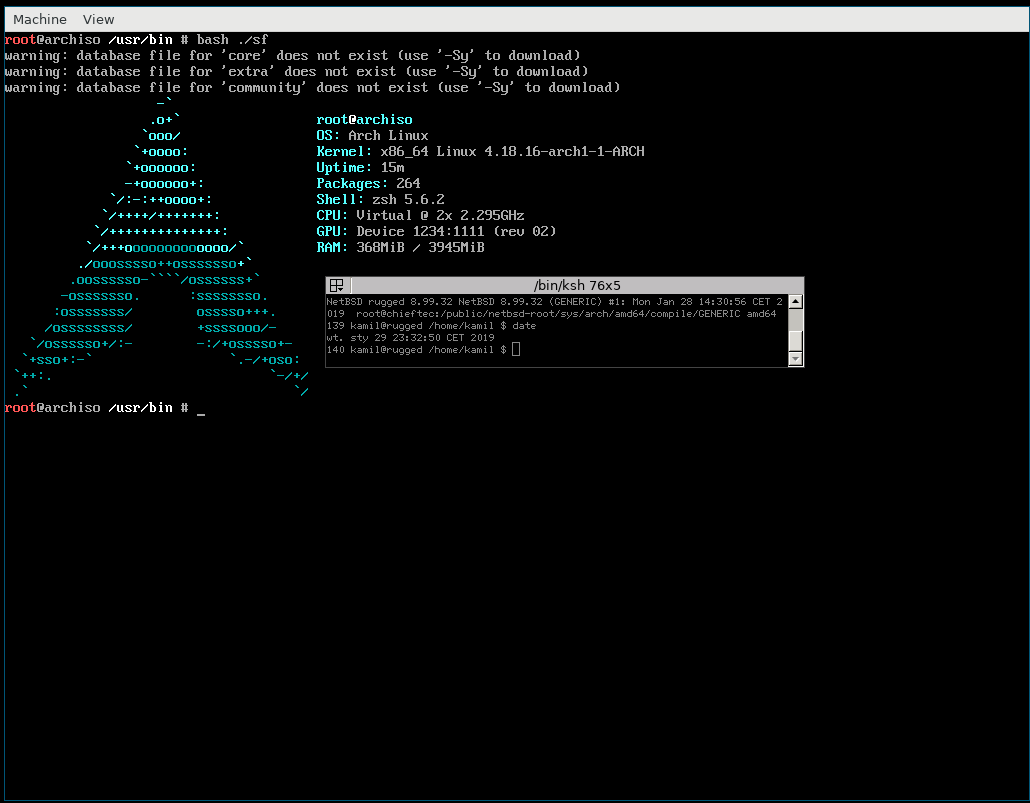The image size is (1030, 803).
Task: Click the ksh scrollbar down arrow
Action: [795, 359]
